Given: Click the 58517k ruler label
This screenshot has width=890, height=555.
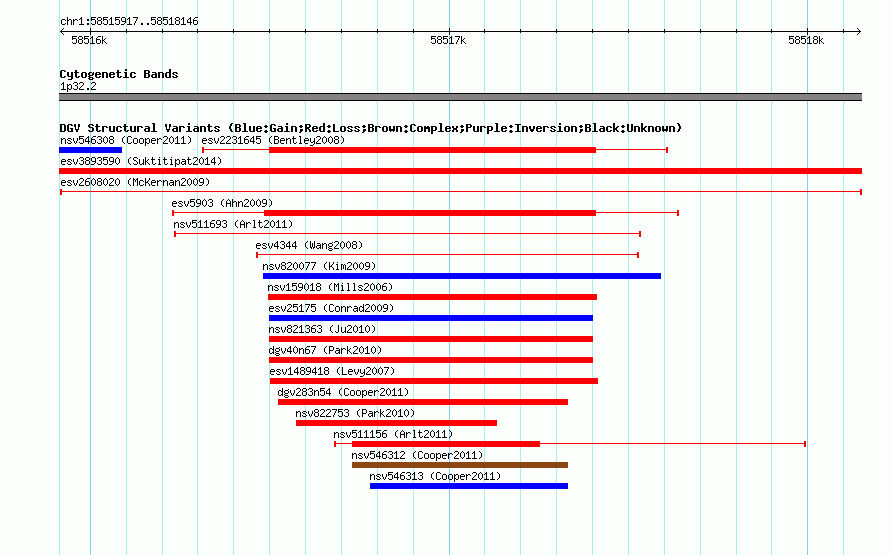Looking at the screenshot, I should pyautogui.click(x=448, y=40).
